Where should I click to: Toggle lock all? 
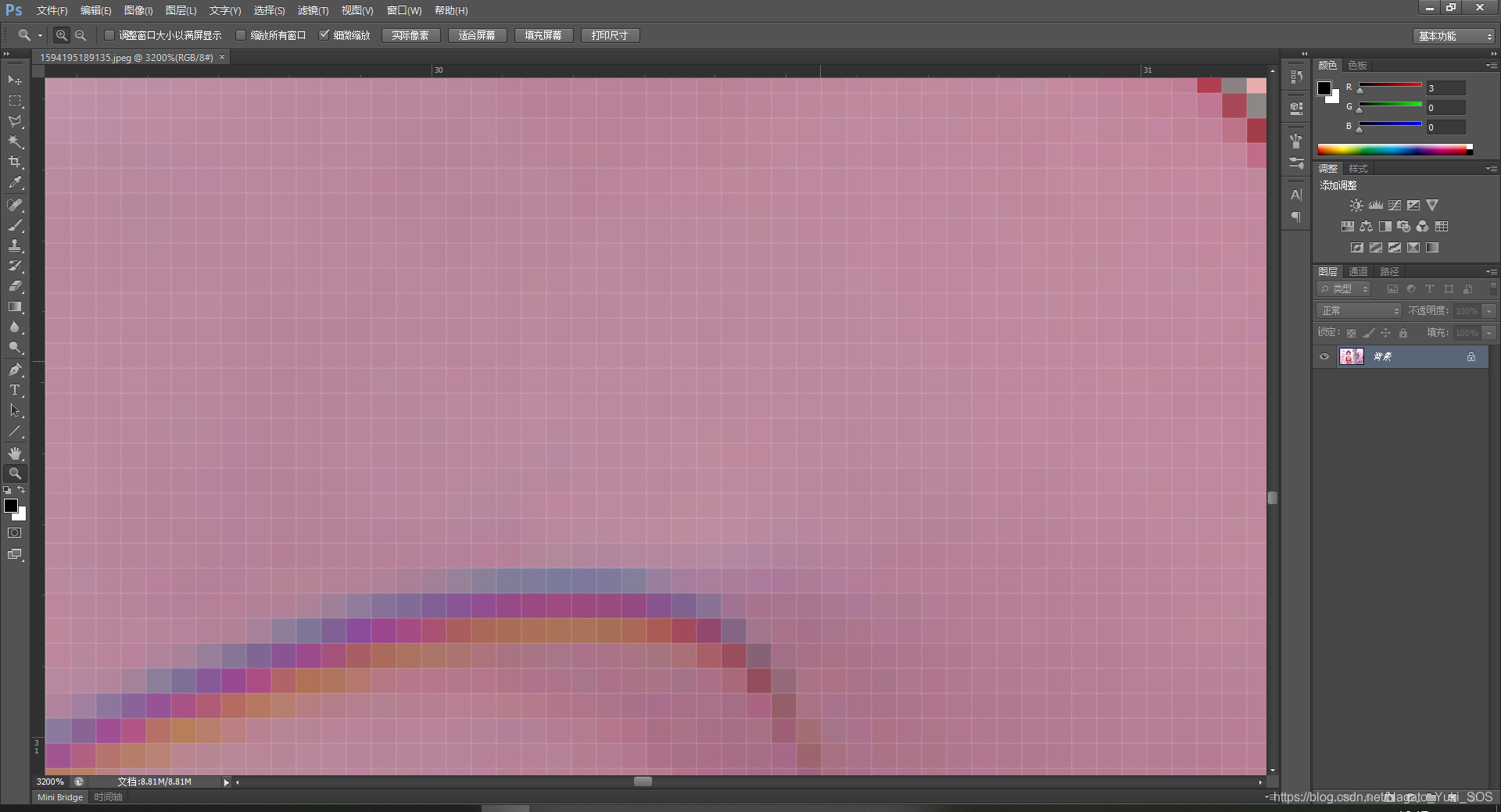tap(1403, 333)
